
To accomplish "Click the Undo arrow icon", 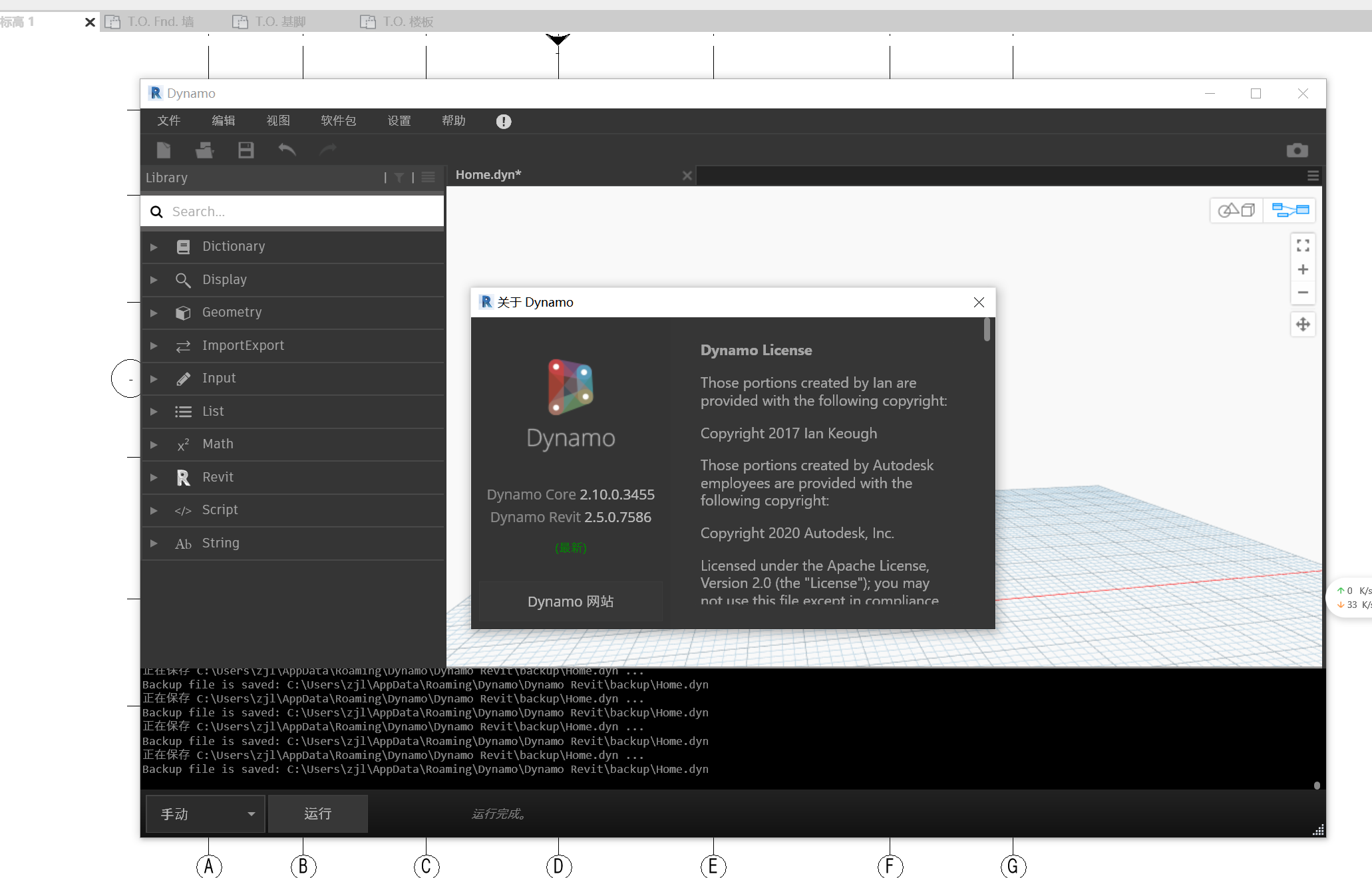I will [x=287, y=150].
